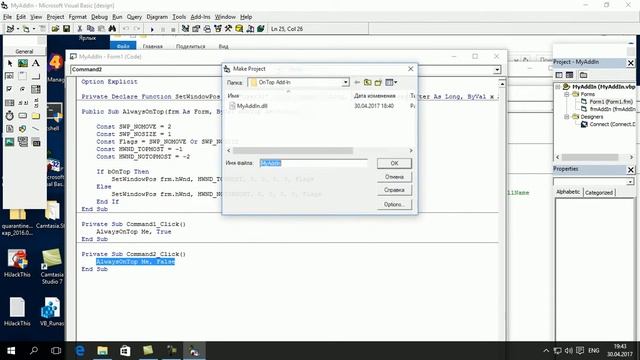Viewport: 640px width, 360px height.
Task: Click the View Object icon in Project panel
Action: point(569,75)
